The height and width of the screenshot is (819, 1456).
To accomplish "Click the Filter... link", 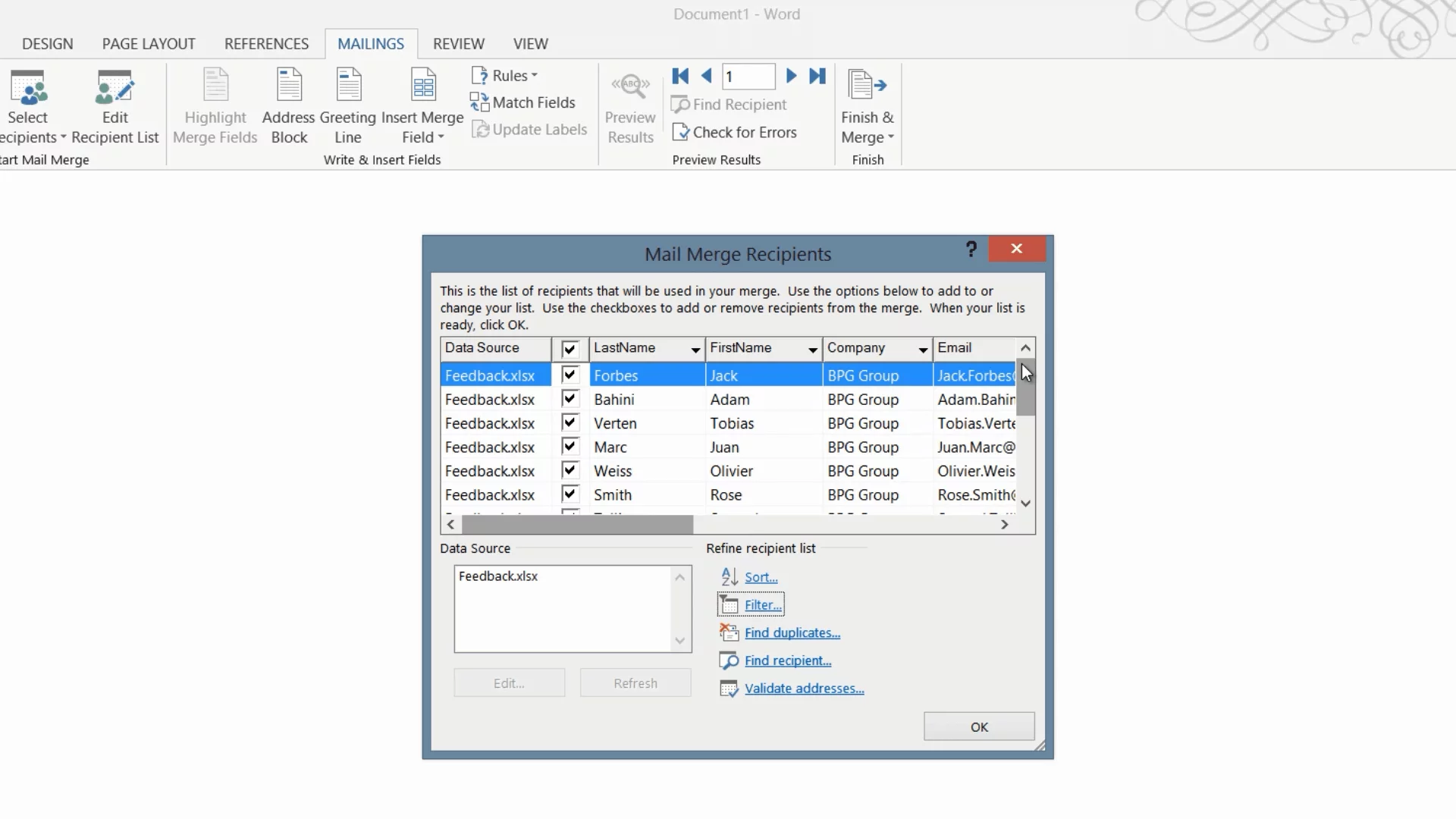I will pos(762,605).
